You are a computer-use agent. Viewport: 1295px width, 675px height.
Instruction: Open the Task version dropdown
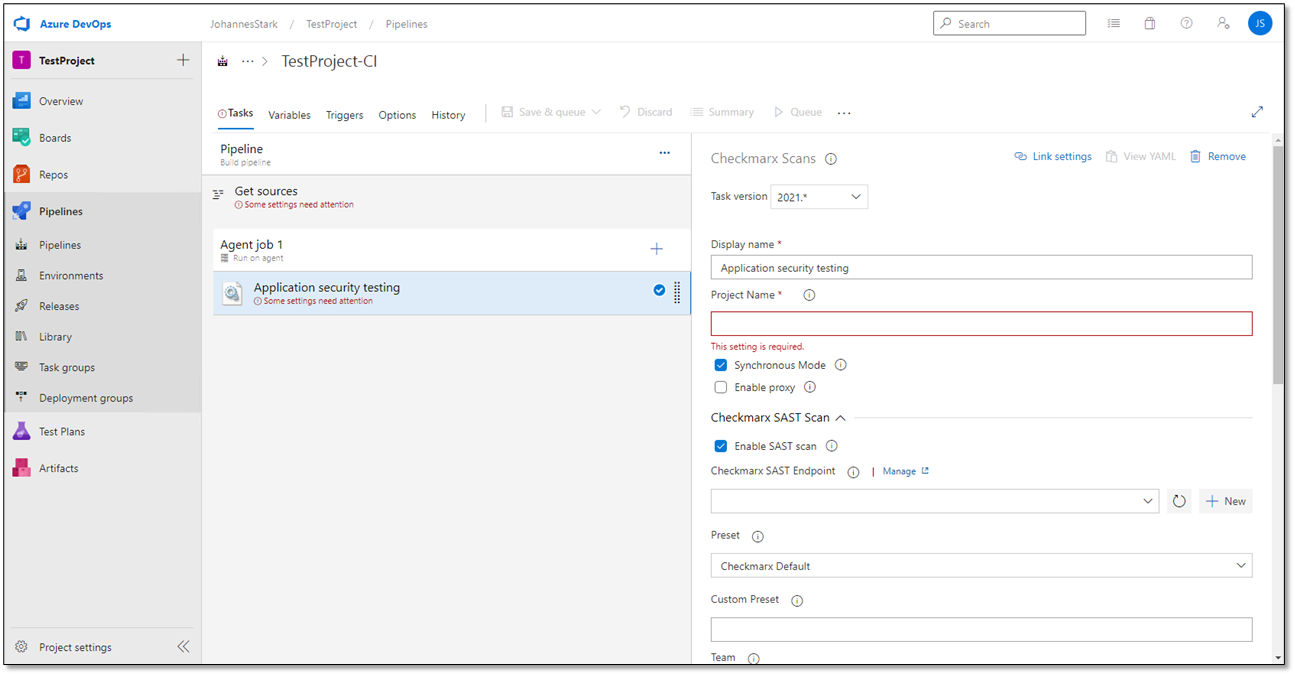(819, 197)
